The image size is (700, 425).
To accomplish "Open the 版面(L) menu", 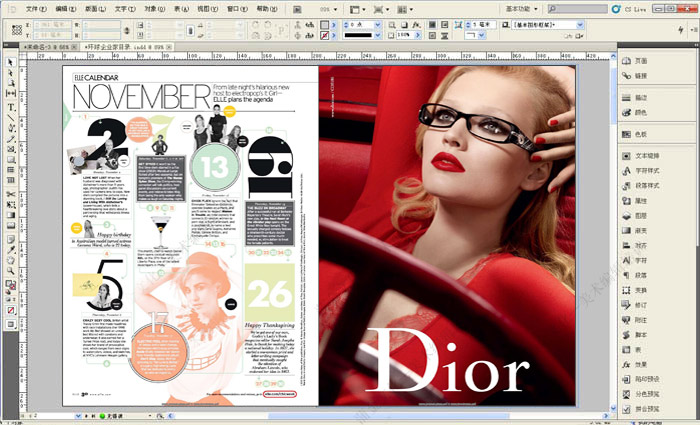I will click(95, 9).
